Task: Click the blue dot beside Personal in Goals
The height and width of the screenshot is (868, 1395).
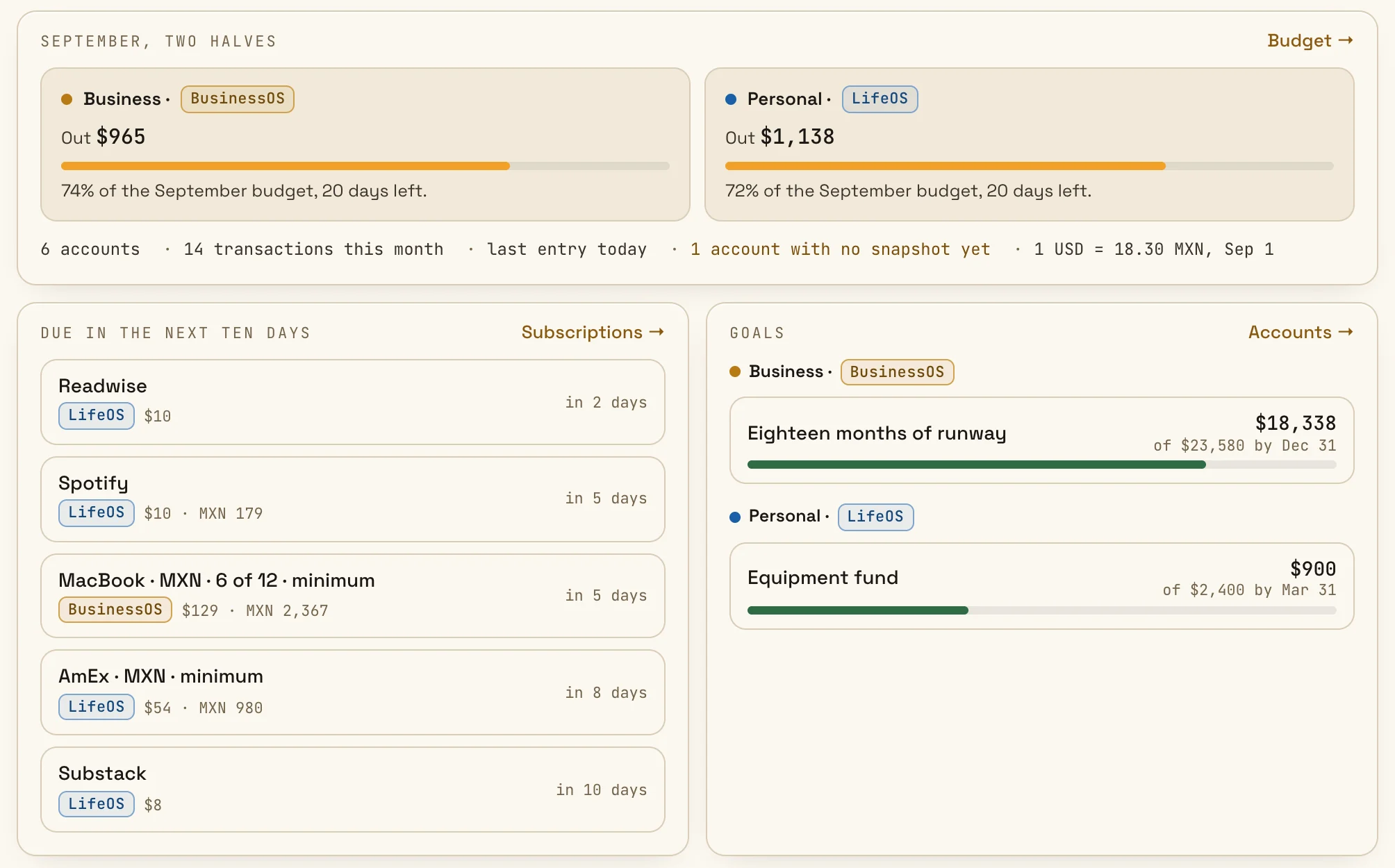Action: click(735, 517)
